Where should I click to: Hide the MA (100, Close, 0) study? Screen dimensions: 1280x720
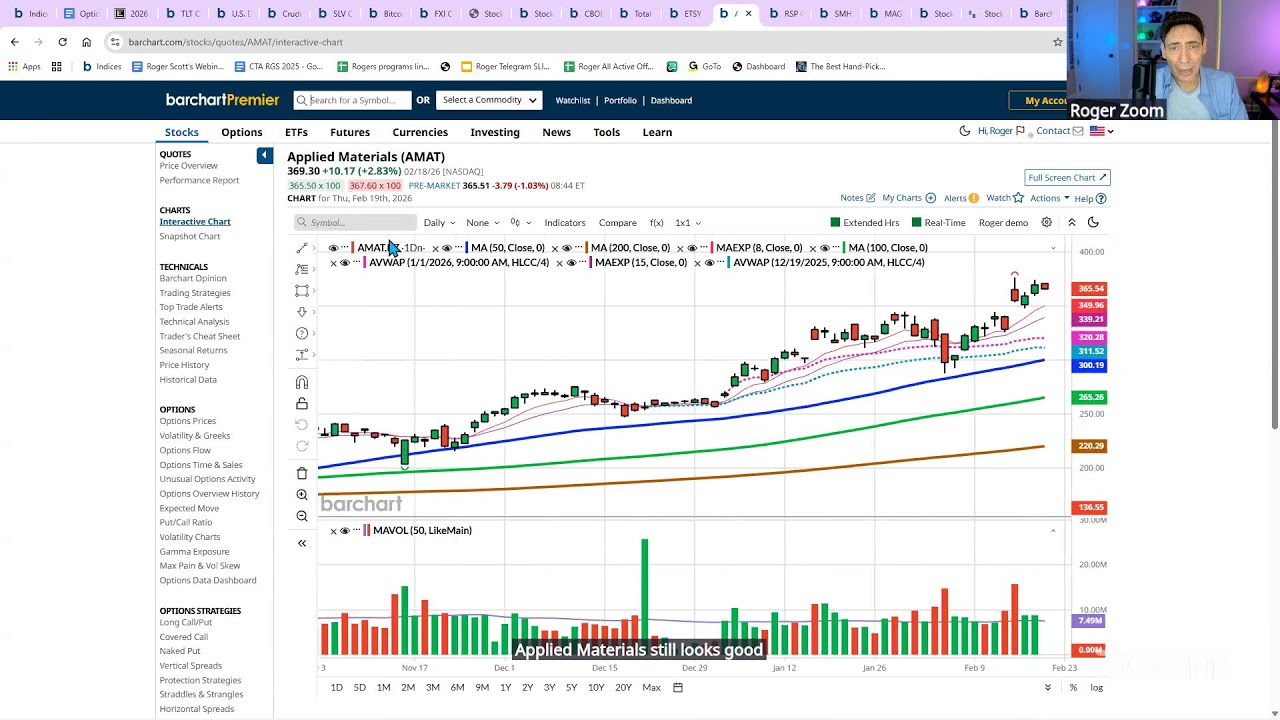[x=825, y=248]
